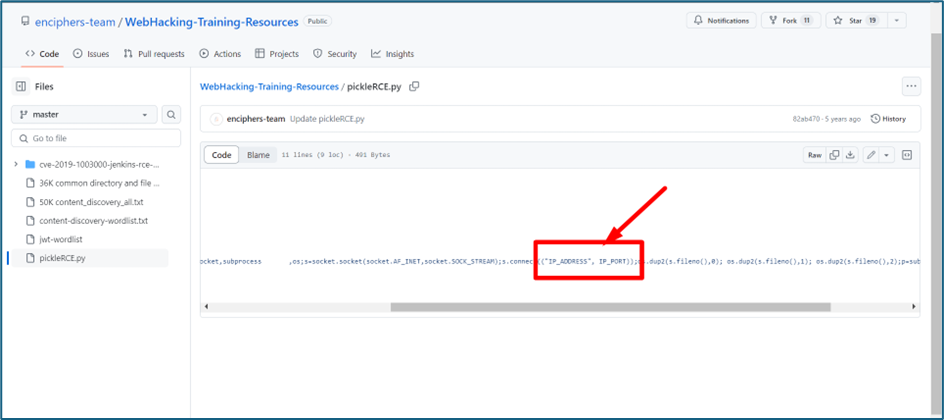Open 36K common directory and file list
Image resolution: width=944 pixels, height=420 pixels.
(x=99, y=183)
